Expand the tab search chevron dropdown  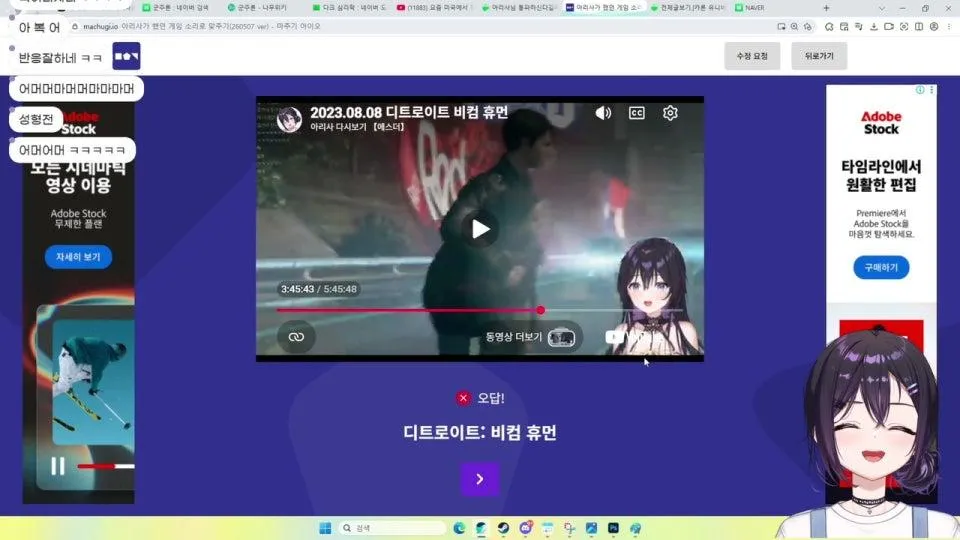coord(882,8)
